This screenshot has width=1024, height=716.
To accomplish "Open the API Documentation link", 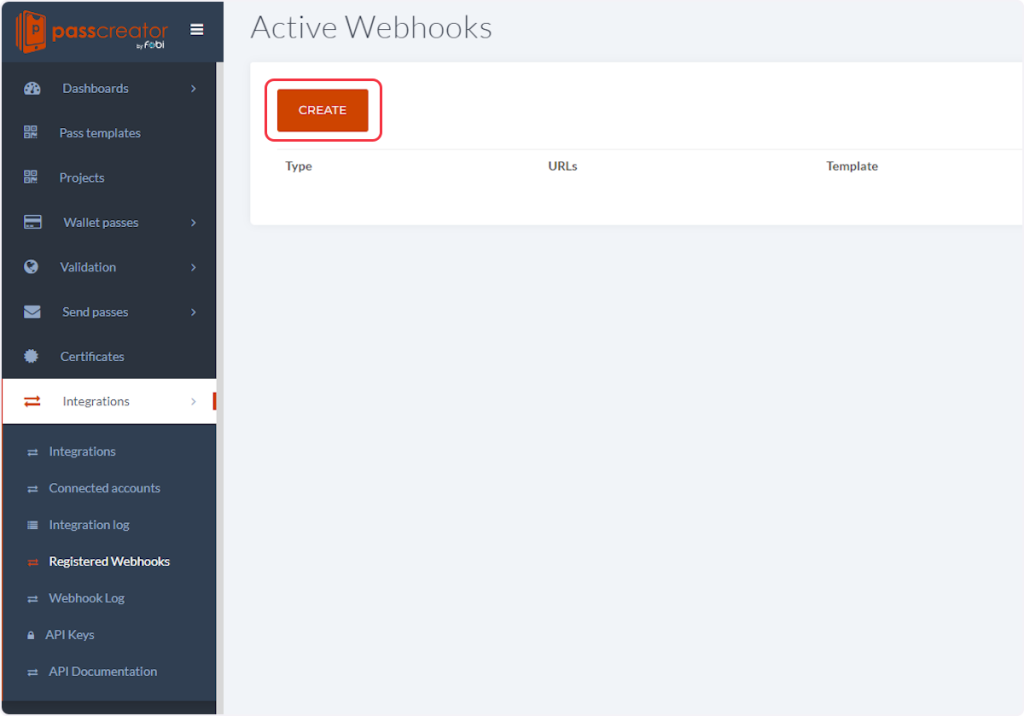I will coord(102,672).
